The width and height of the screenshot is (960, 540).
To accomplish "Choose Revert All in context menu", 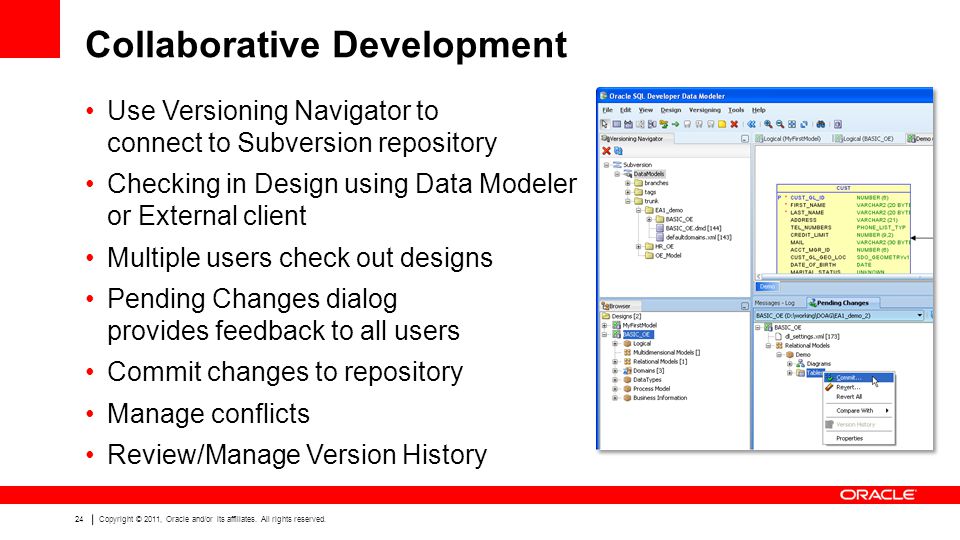I will 859,397.
